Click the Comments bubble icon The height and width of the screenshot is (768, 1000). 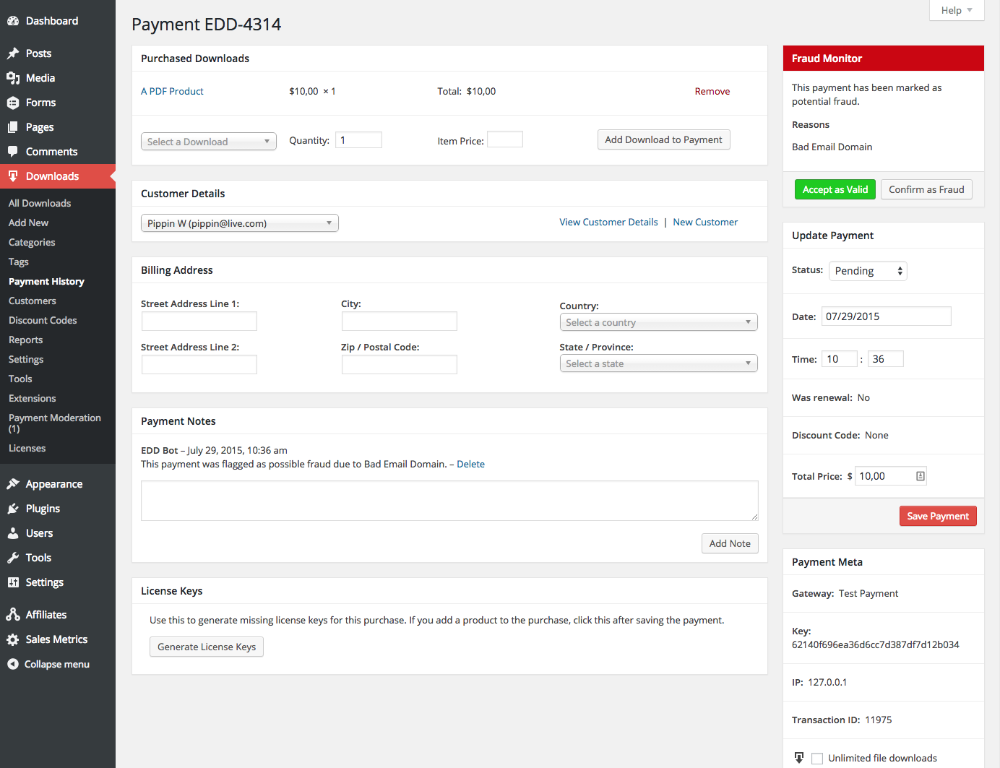pyautogui.click(x=13, y=152)
